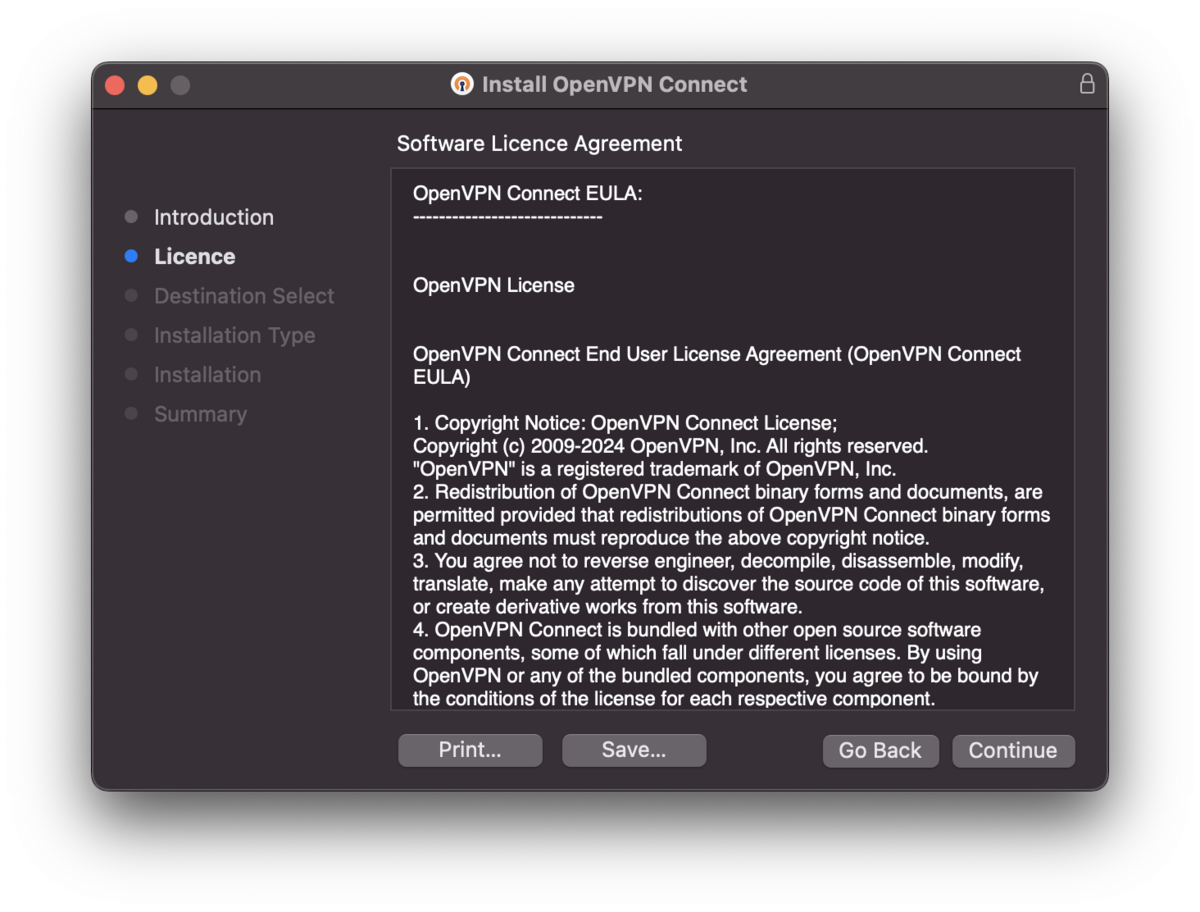
Task: Select the Summary step label
Action: point(200,414)
